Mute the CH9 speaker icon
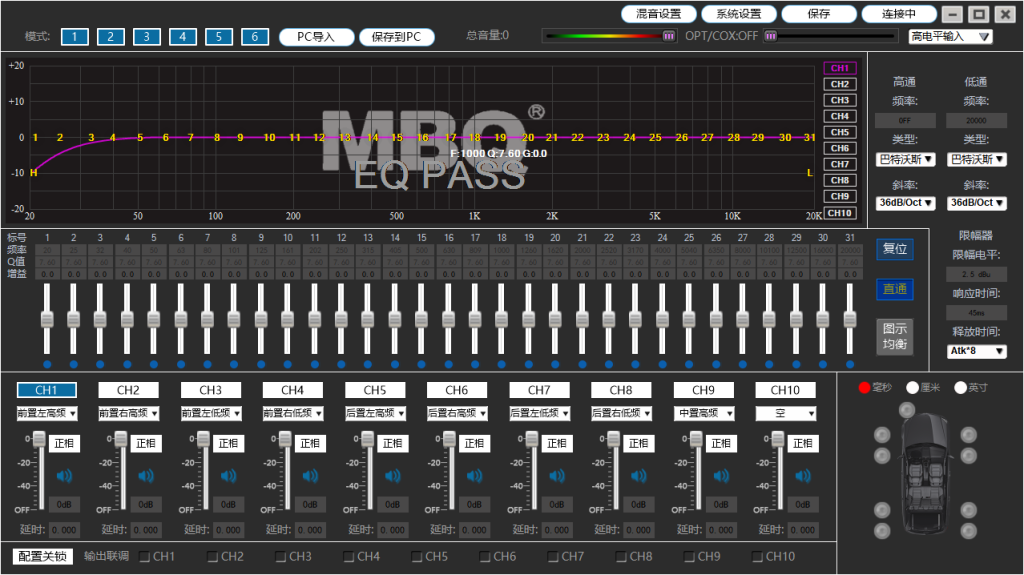The image size is (1024, 575). (721, 476)
